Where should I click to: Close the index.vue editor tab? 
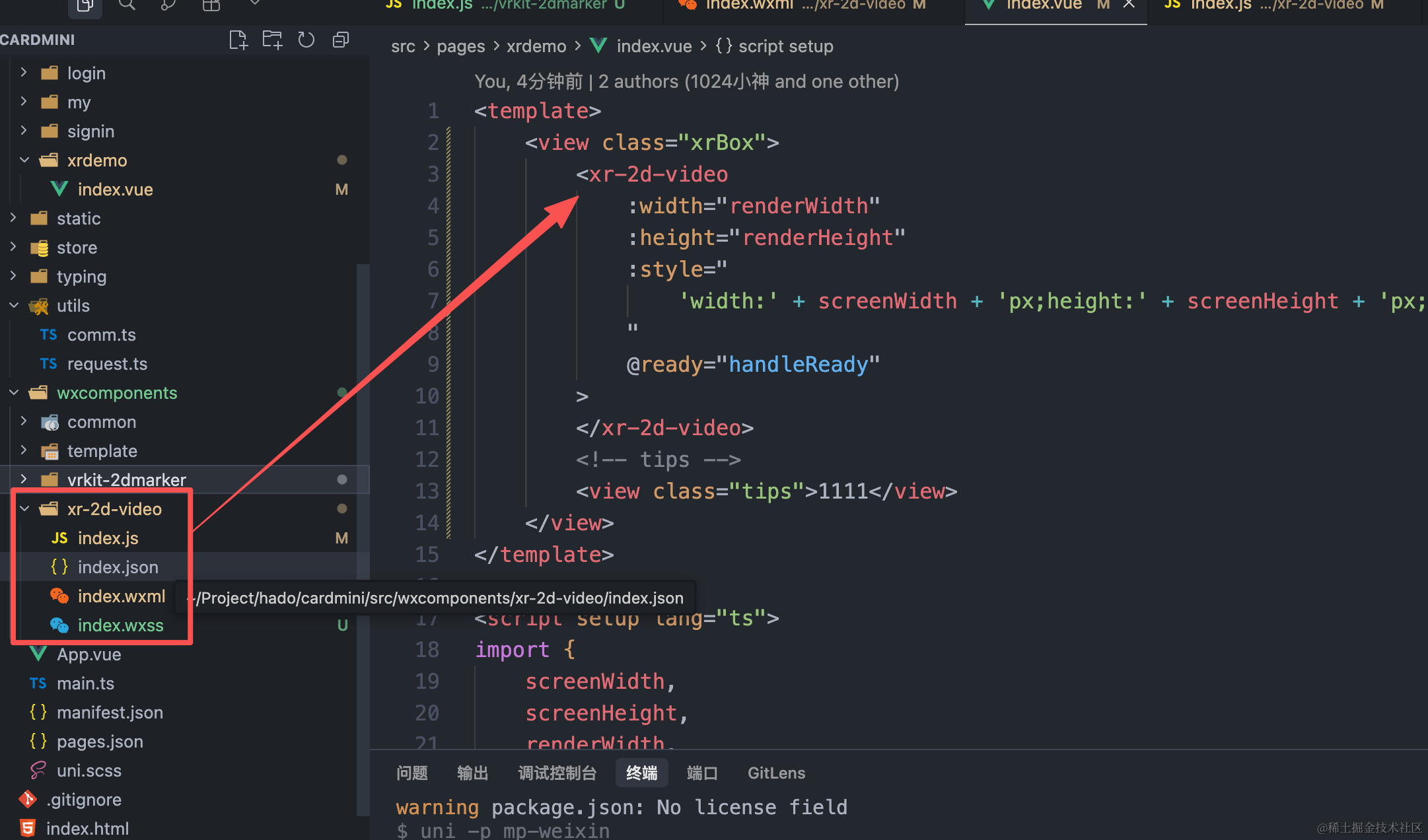[1129, 5]
